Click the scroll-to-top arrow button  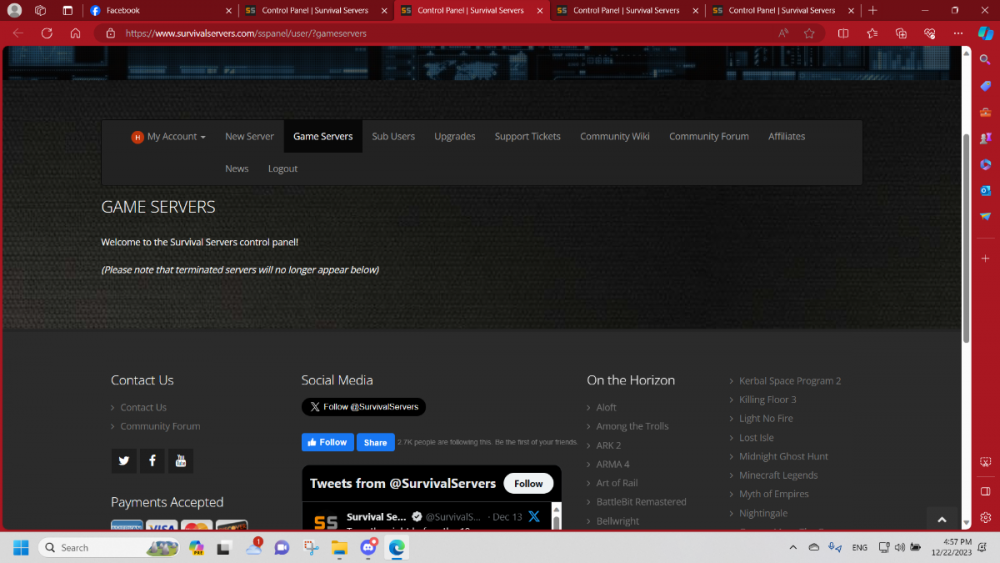click(941, 519)
